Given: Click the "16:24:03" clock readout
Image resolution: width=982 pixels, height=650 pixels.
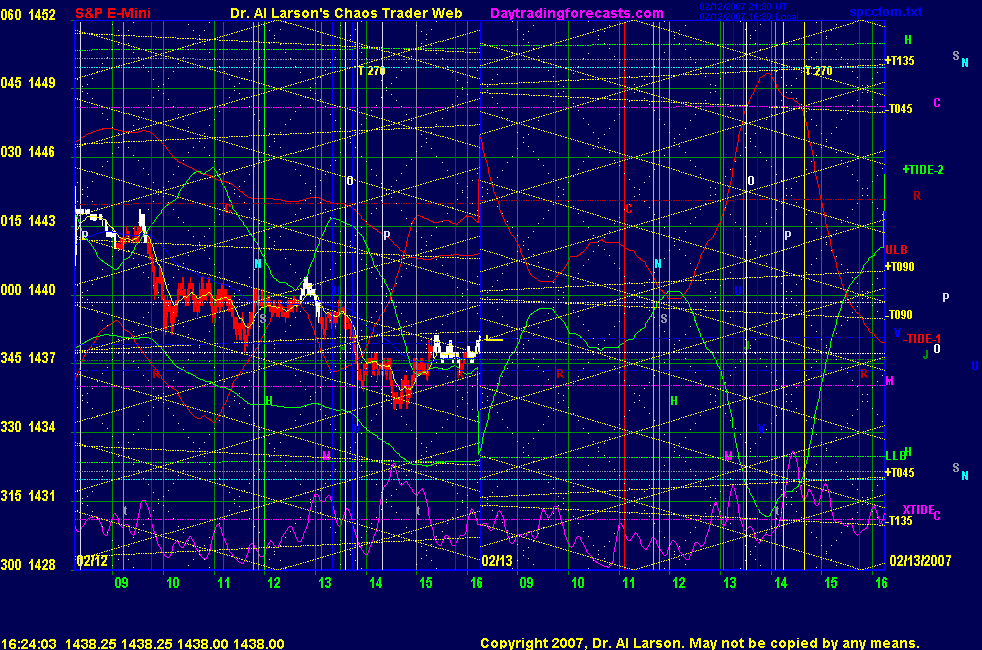Looking at the screenshot, I should pos(29,643).
